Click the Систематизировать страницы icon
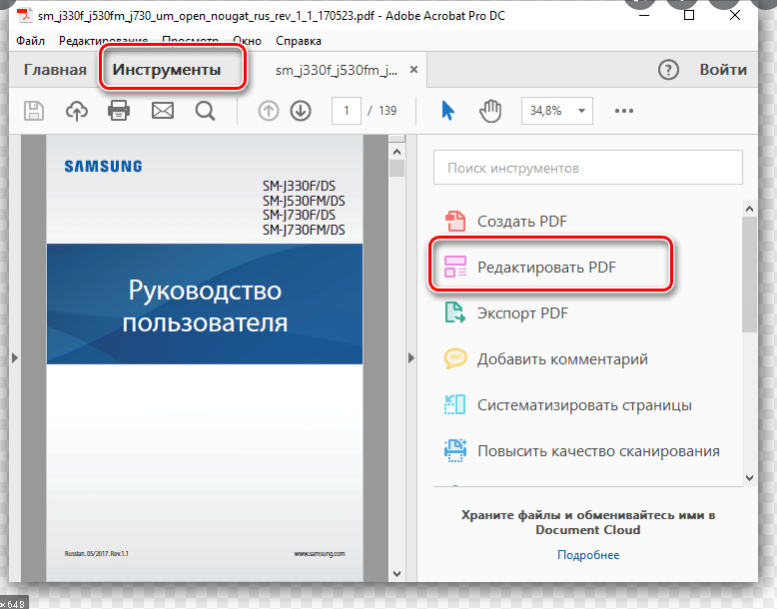The image size is (777, 609). [x=455, y=404]
